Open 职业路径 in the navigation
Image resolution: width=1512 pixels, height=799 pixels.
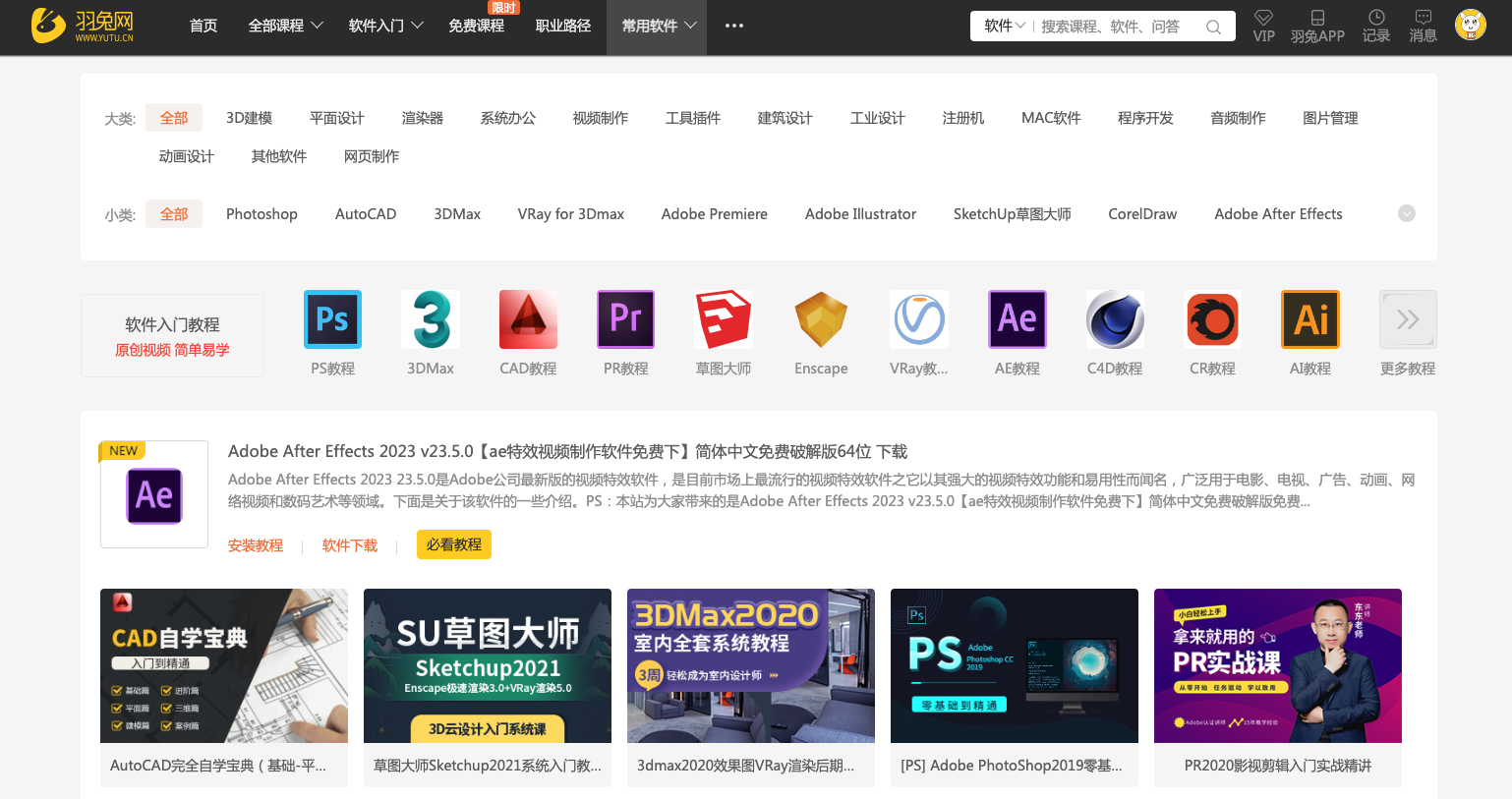click(563, 26)
